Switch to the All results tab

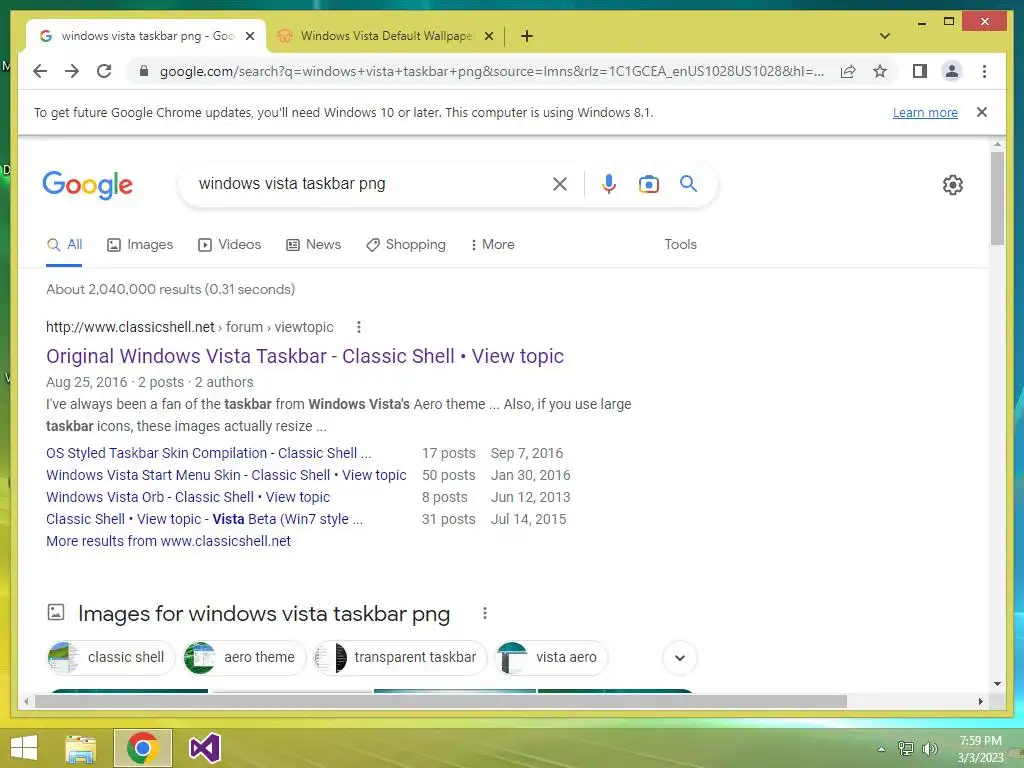(x=64, y=245)
